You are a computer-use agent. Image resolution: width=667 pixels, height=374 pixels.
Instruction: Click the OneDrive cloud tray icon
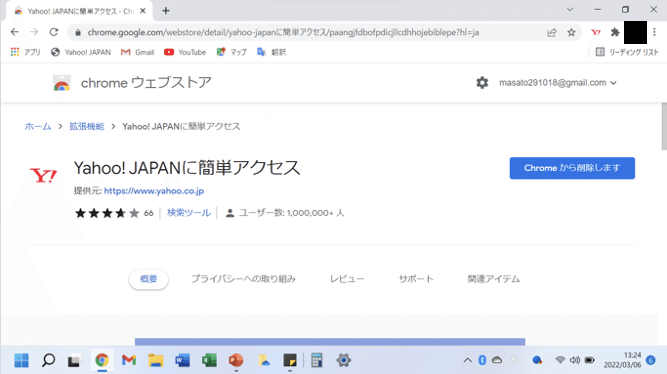coord(497,360)
